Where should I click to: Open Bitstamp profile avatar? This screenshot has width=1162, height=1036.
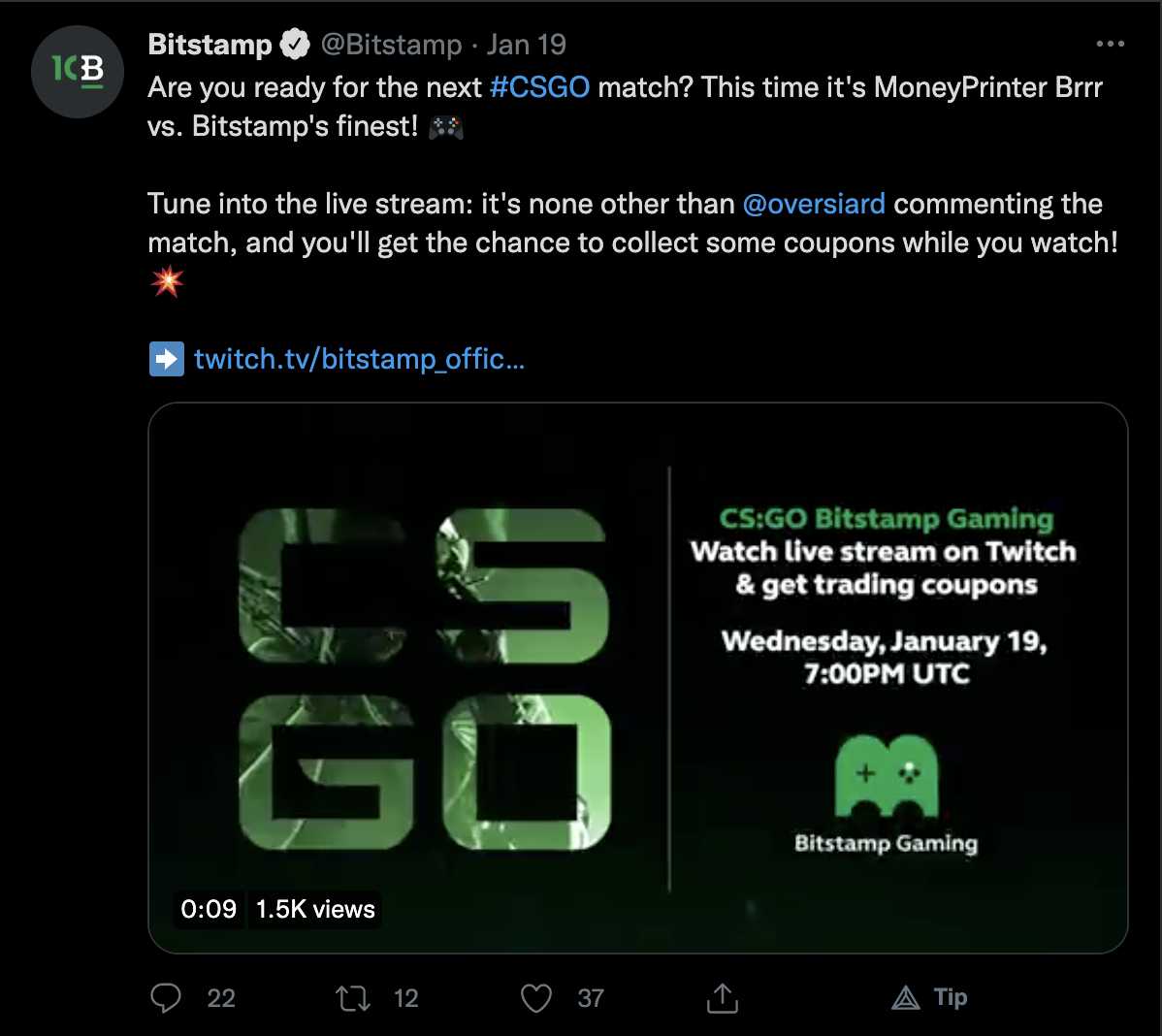pos(78,72)
